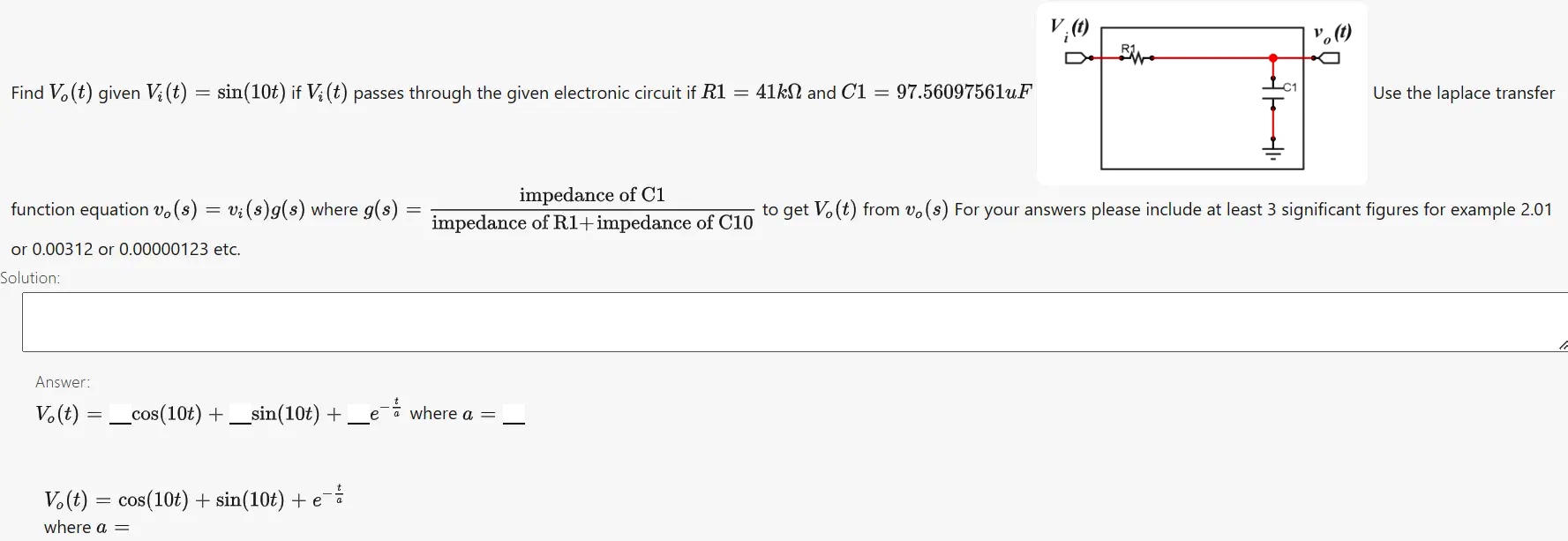Select the R1 resistor symbol in the circuit
Viewport: 1568px width, 541px height.
coord(1137,57)
